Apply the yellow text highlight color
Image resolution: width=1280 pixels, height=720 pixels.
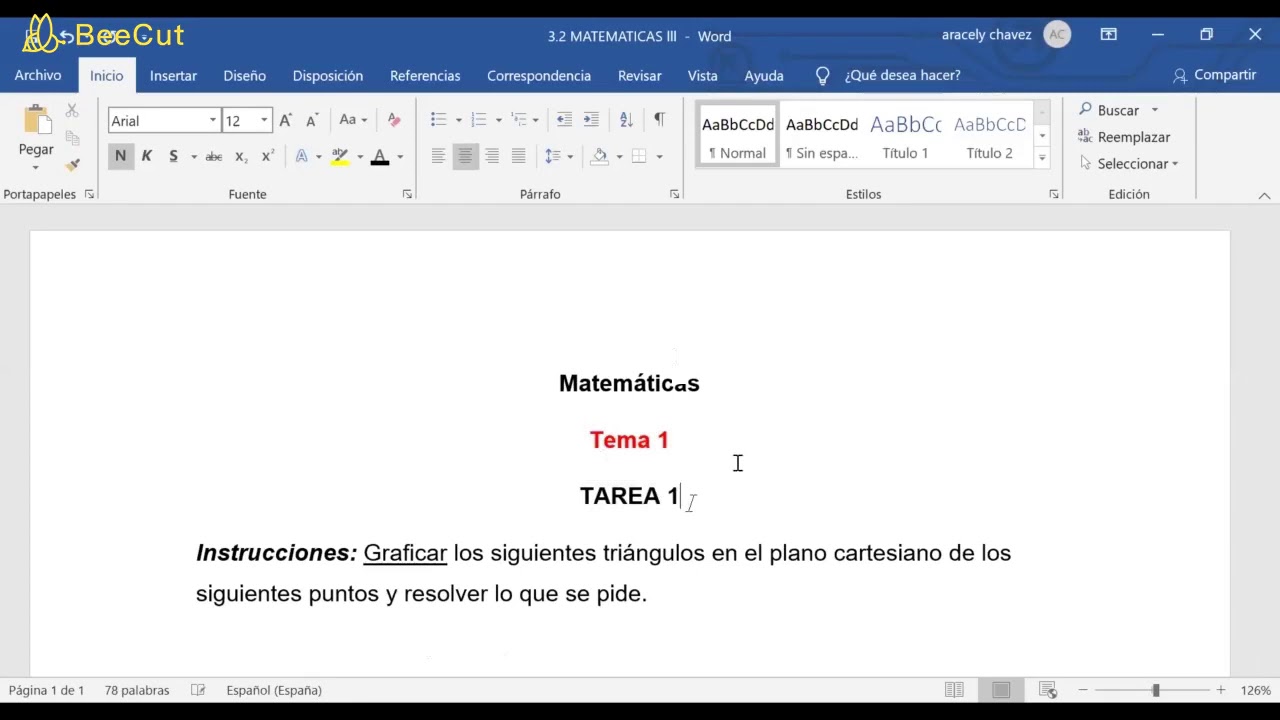[x=340, y=156]
